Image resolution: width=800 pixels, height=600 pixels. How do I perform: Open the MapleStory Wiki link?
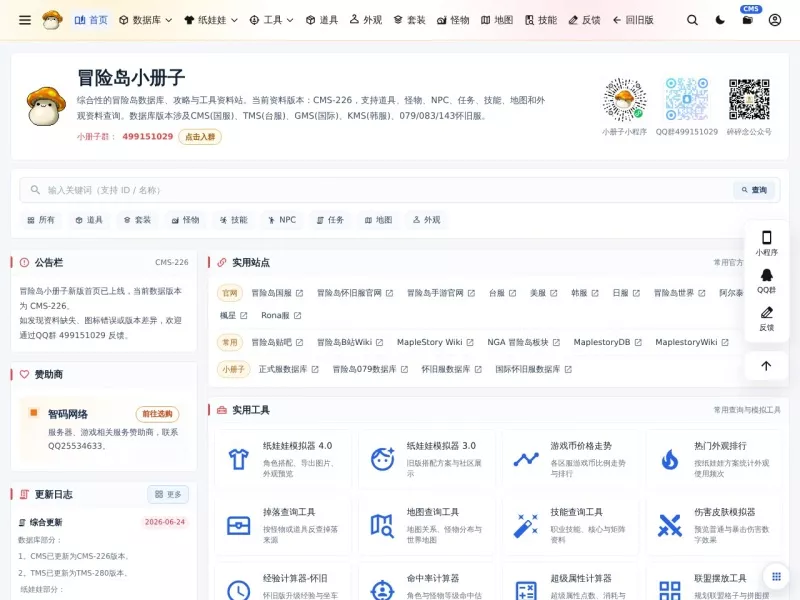[x=435, y=342]
